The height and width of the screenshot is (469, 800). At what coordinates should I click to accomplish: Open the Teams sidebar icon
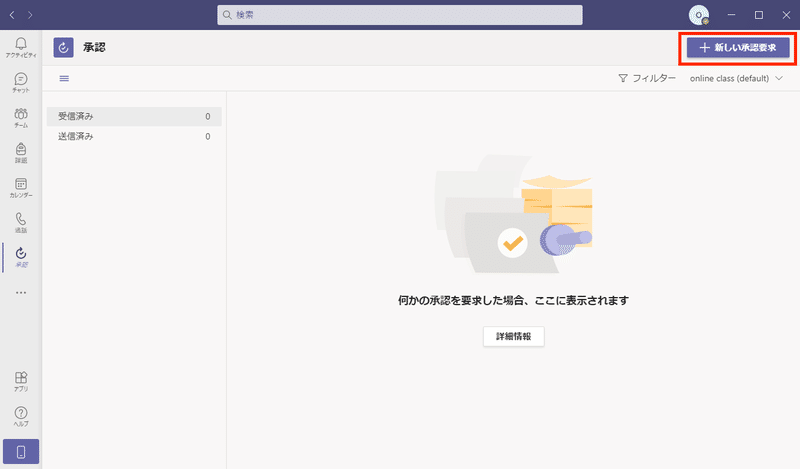tap(21, 117)
